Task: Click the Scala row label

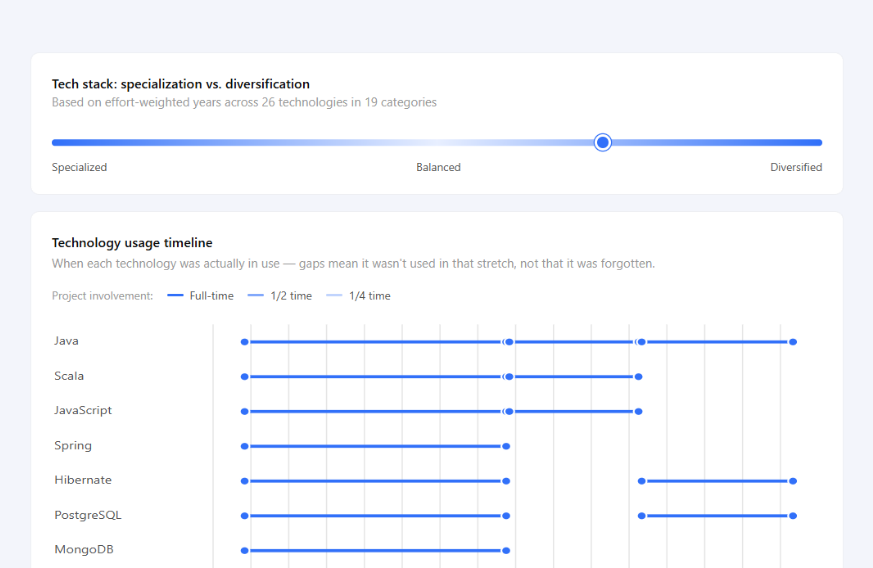Action: click(x=69, y=376)
